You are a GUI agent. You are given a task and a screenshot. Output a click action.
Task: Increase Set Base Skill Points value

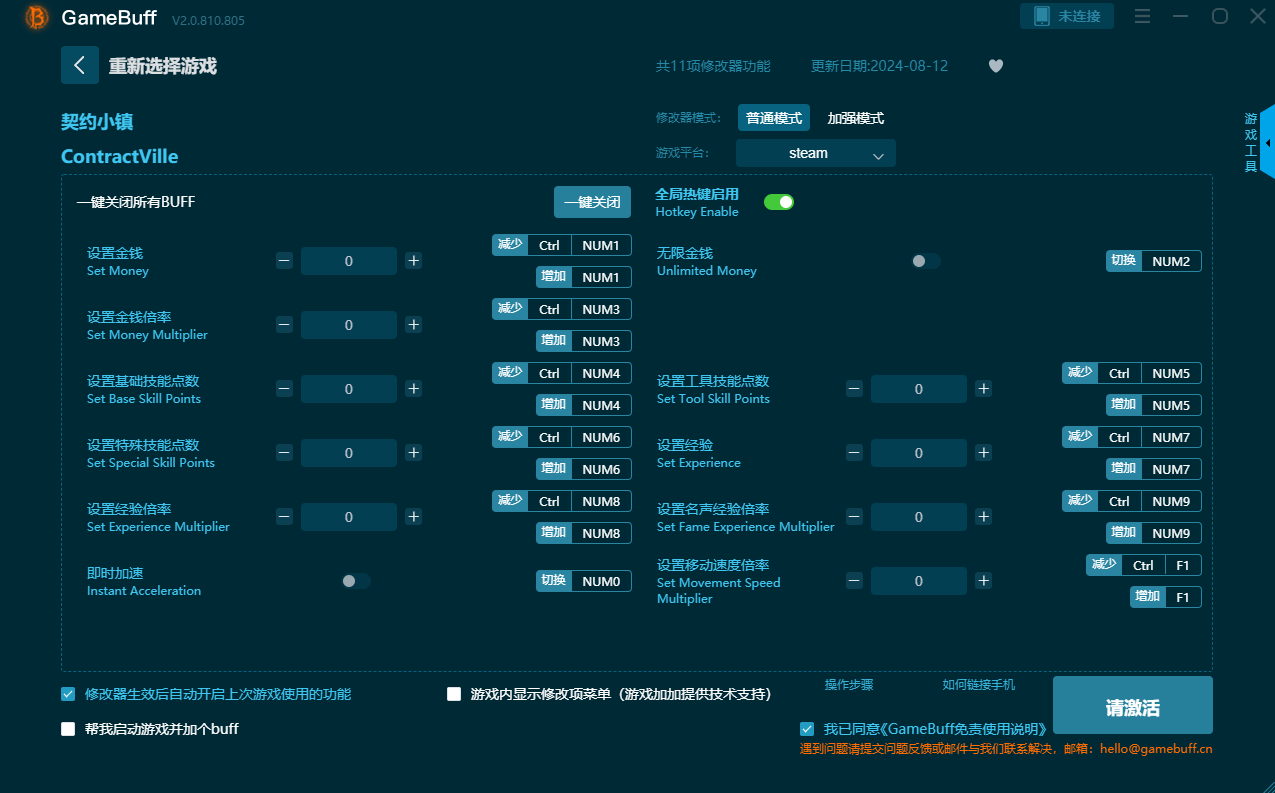coord(414,389)
